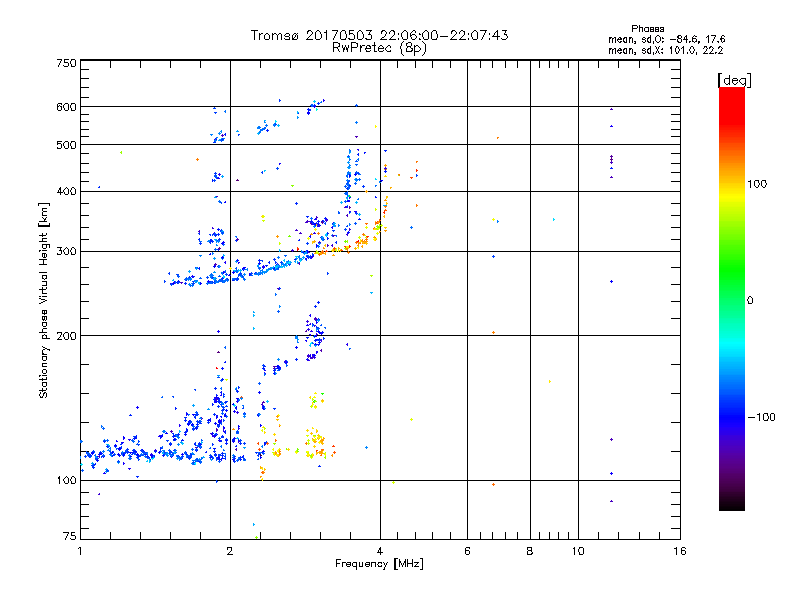800x600 pixels.
Task: Click the x-axis label "1"
Action: point(80,551)
